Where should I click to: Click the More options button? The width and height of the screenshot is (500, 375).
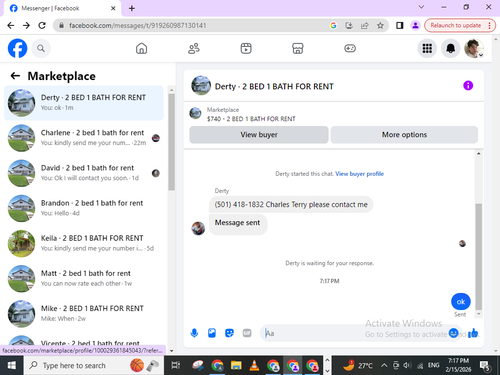tap(404, 135)
